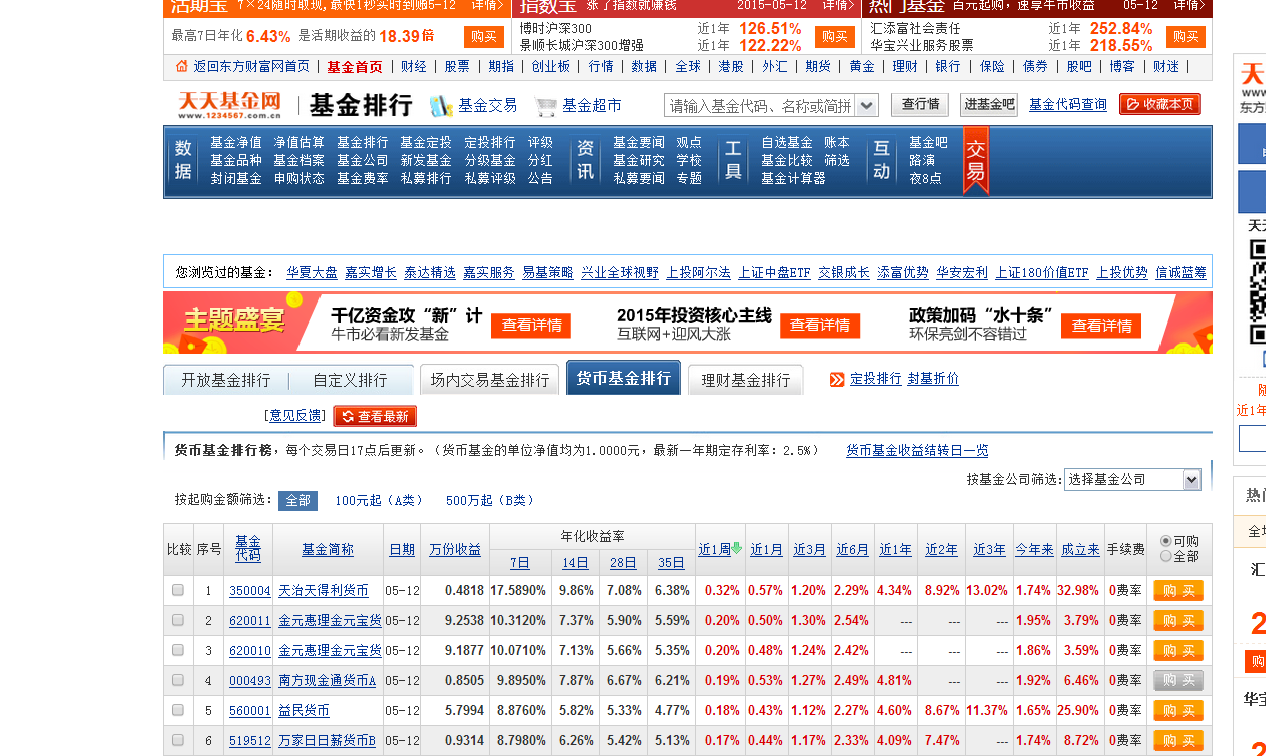Select the 可购 radio button
1266x756 pixels.
(x=1166, y=541)
